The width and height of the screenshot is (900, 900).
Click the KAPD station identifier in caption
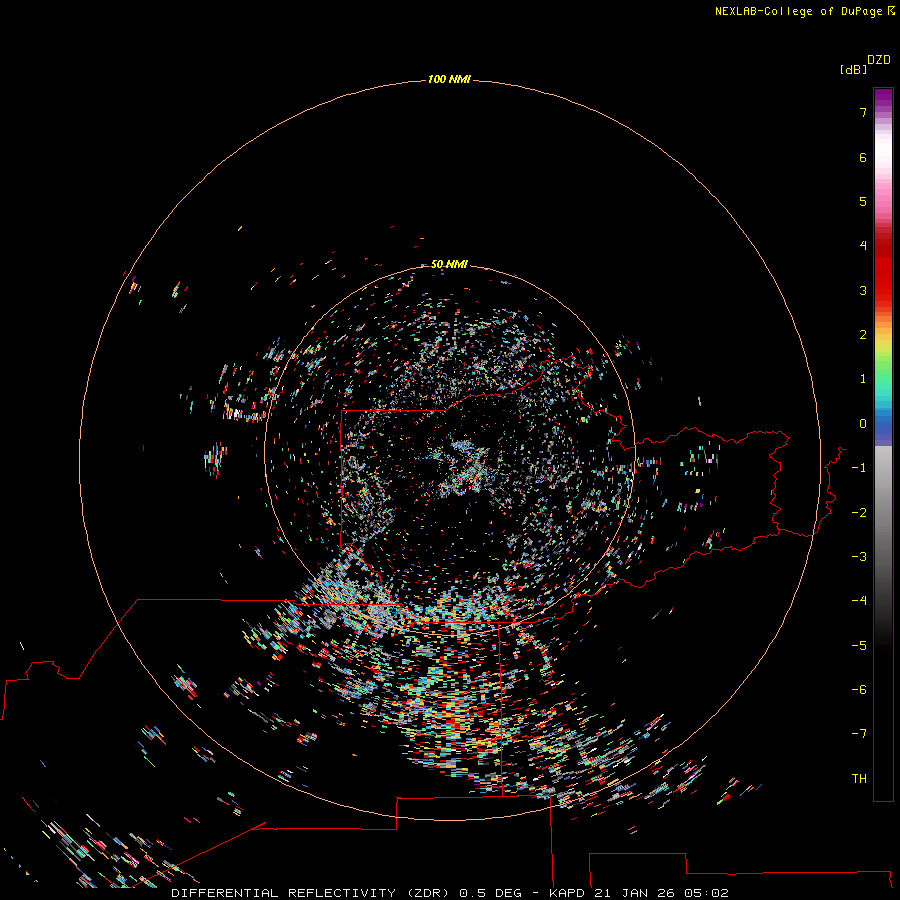[x=567, y=893]
